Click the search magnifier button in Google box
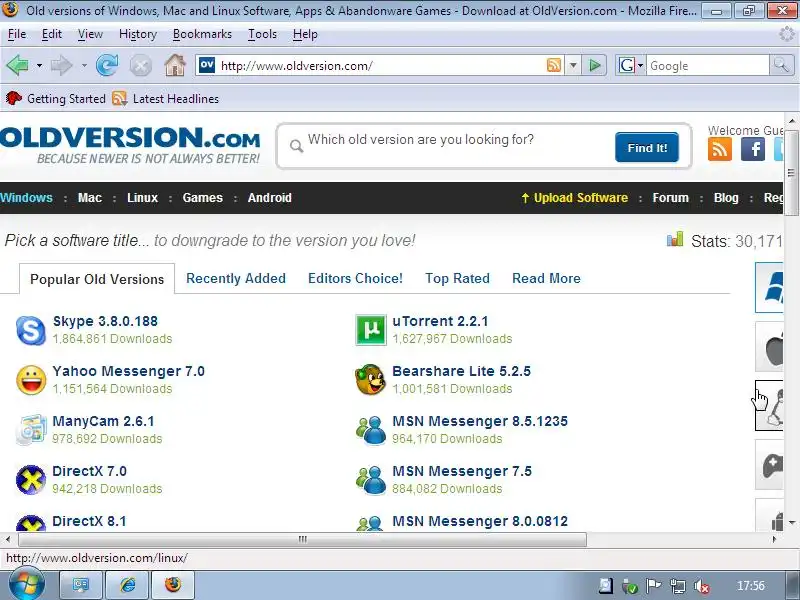The height and width of the screenshot is (600, 800). coord(781,65)
